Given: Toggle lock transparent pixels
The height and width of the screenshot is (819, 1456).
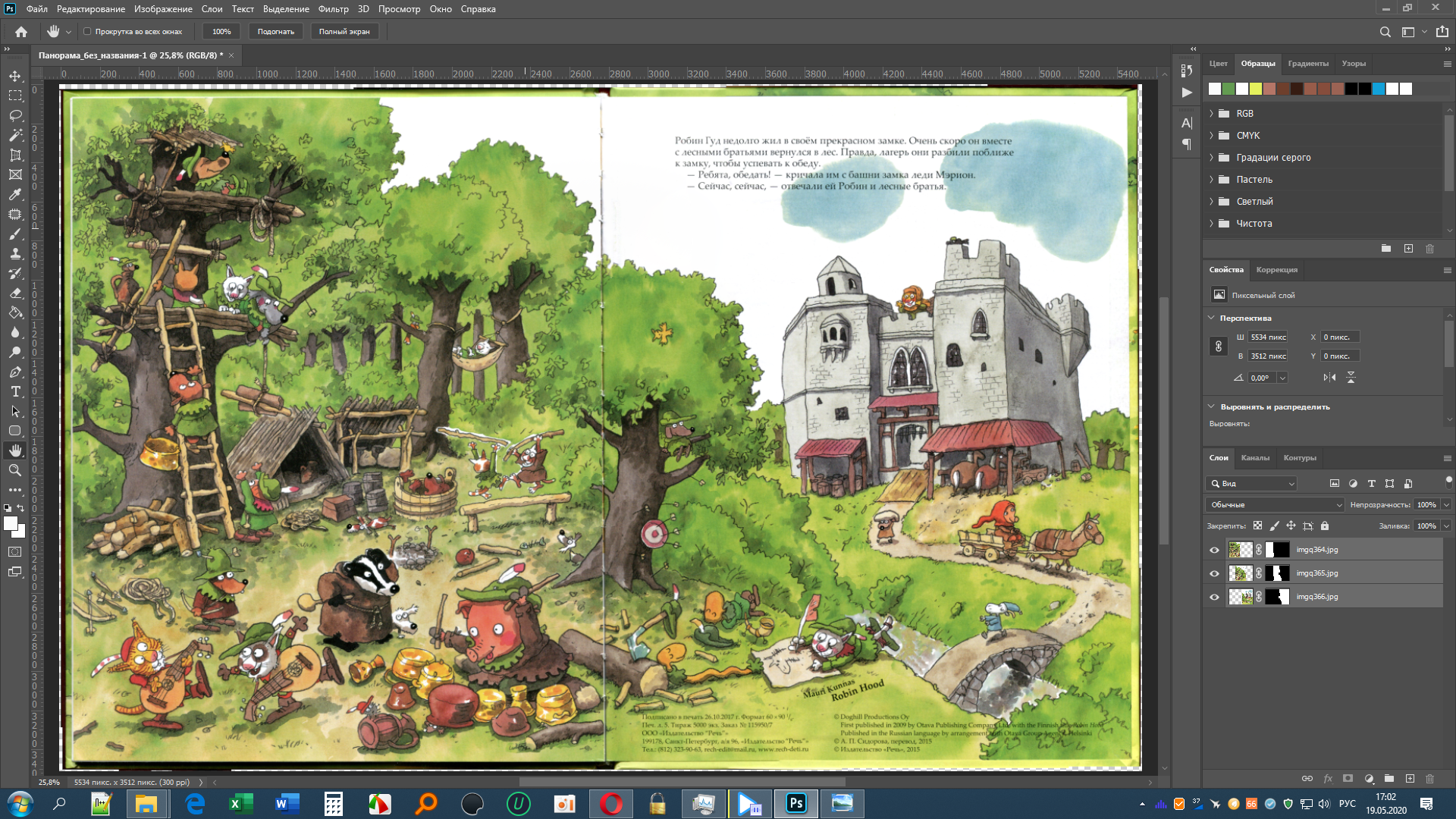Looking at the screenshot, I should 1257,526.
